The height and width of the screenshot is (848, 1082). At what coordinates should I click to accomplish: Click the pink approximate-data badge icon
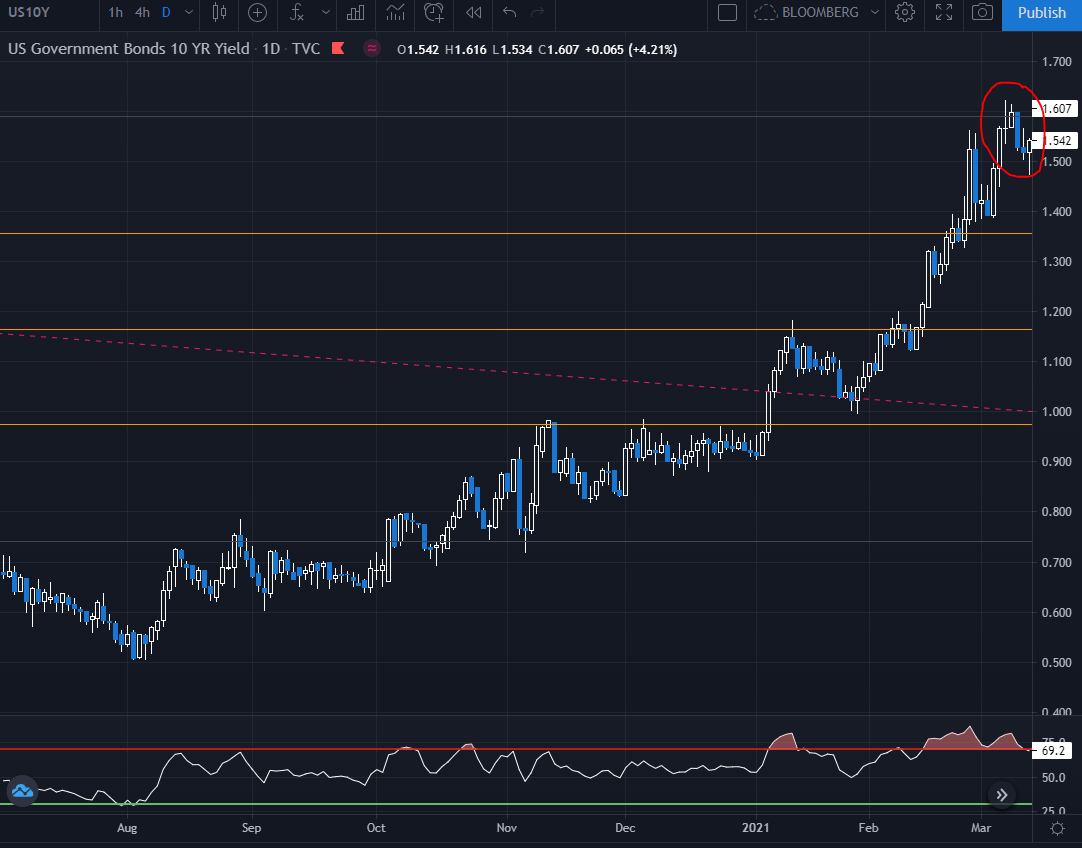(x=372, y=49)
